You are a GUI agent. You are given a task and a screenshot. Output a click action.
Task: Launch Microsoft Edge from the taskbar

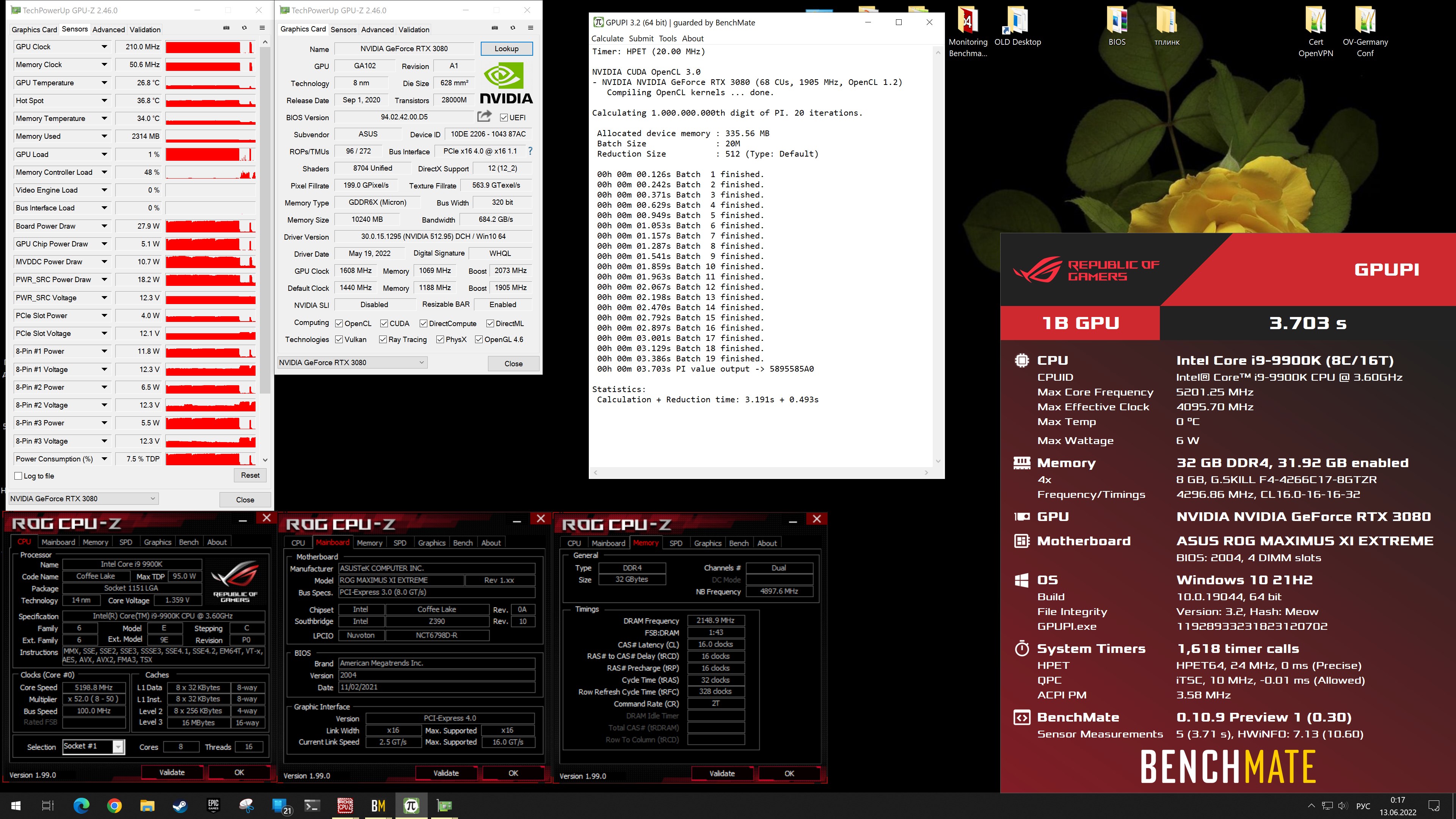pos(82,805)
